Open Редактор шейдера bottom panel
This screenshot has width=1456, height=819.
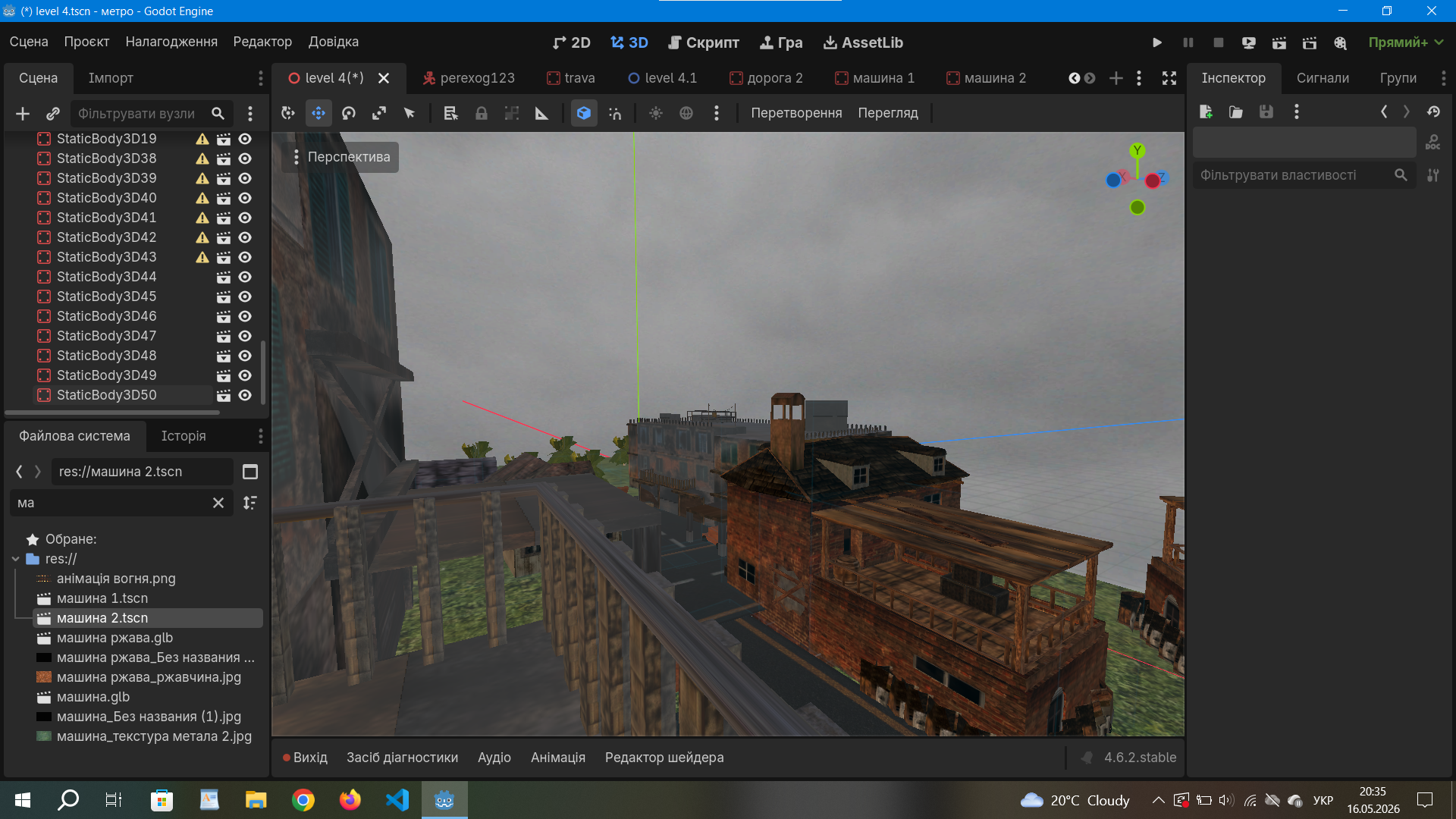click(x=664, y=758)
